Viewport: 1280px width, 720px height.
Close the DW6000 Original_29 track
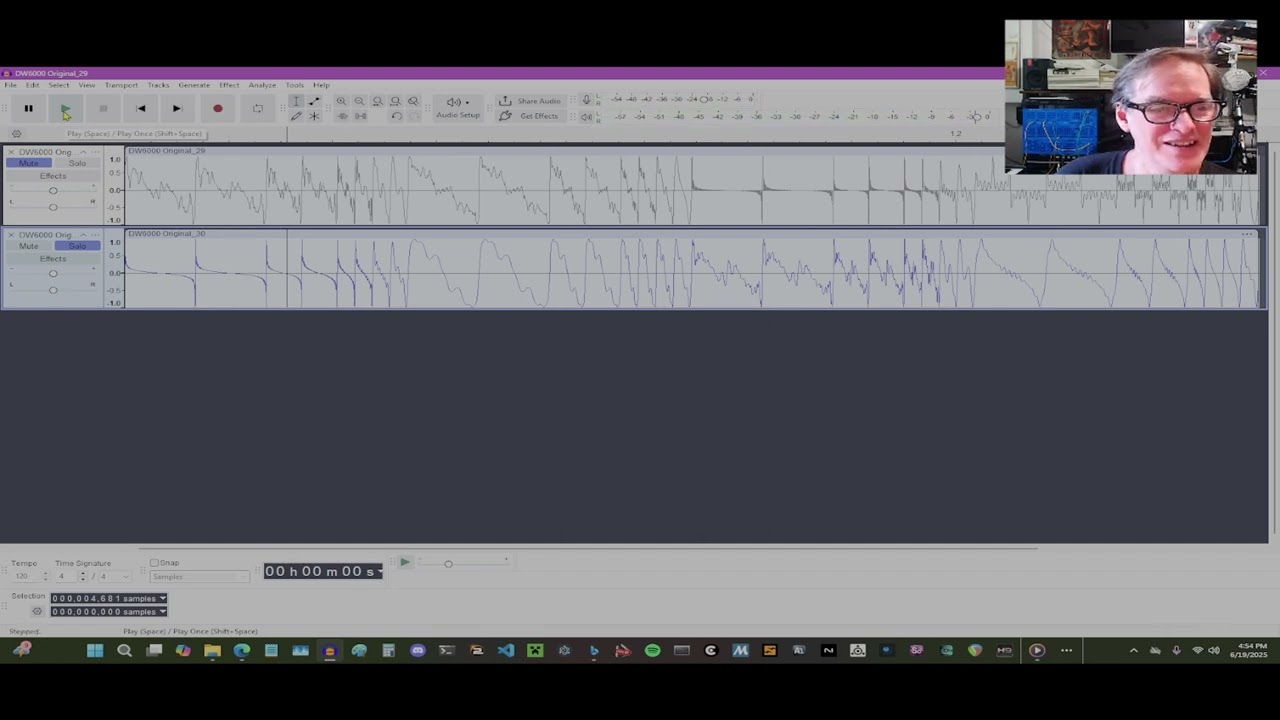(x=11, y=152)
